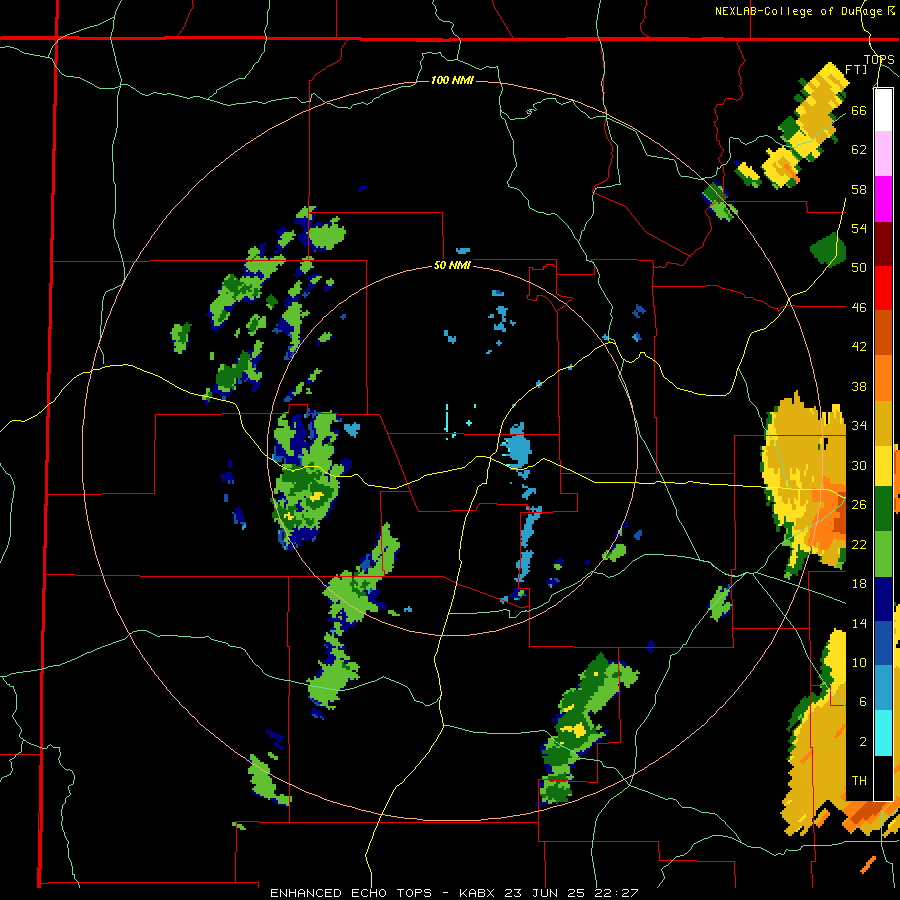The width and height of the screenshot is (900, 900).
Task: Select the light blue legend band
Action: pyautogui.click(x=883, y=688)
